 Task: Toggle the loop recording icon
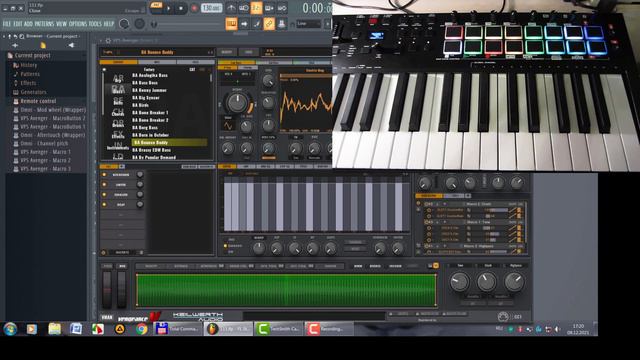[282, 8]
